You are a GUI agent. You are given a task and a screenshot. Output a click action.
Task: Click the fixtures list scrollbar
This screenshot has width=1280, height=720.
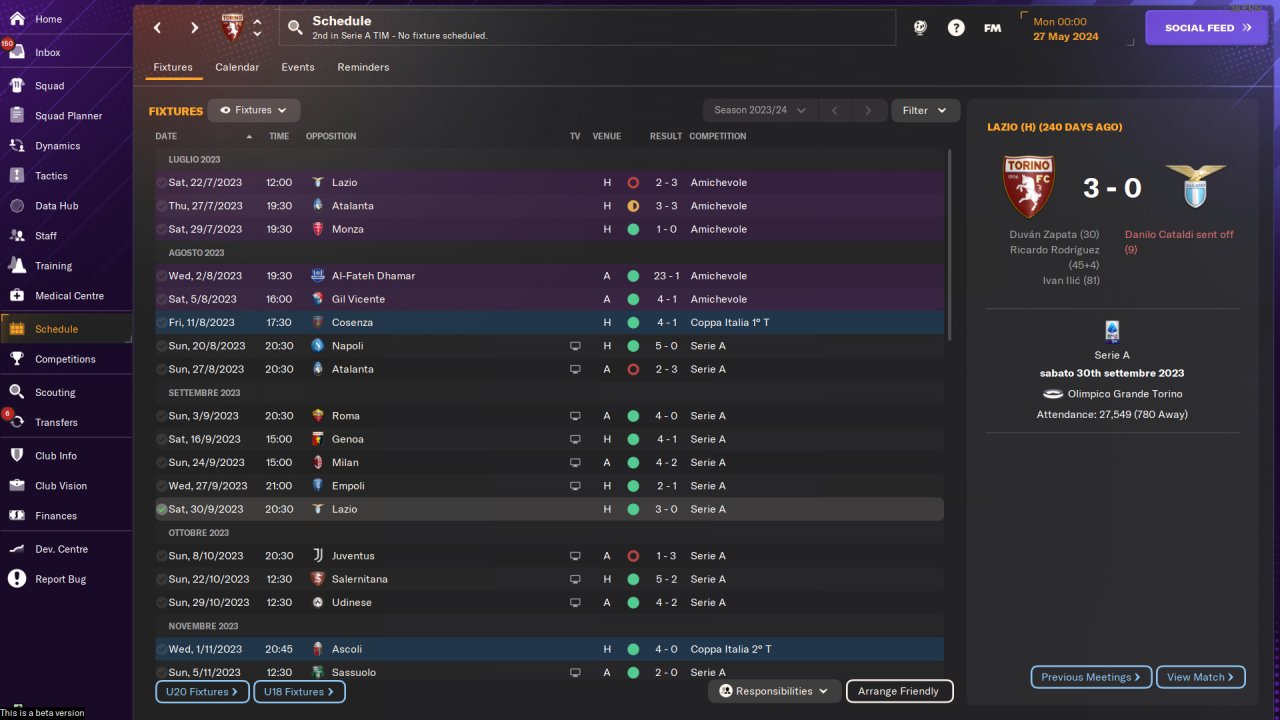pos(949,243)
